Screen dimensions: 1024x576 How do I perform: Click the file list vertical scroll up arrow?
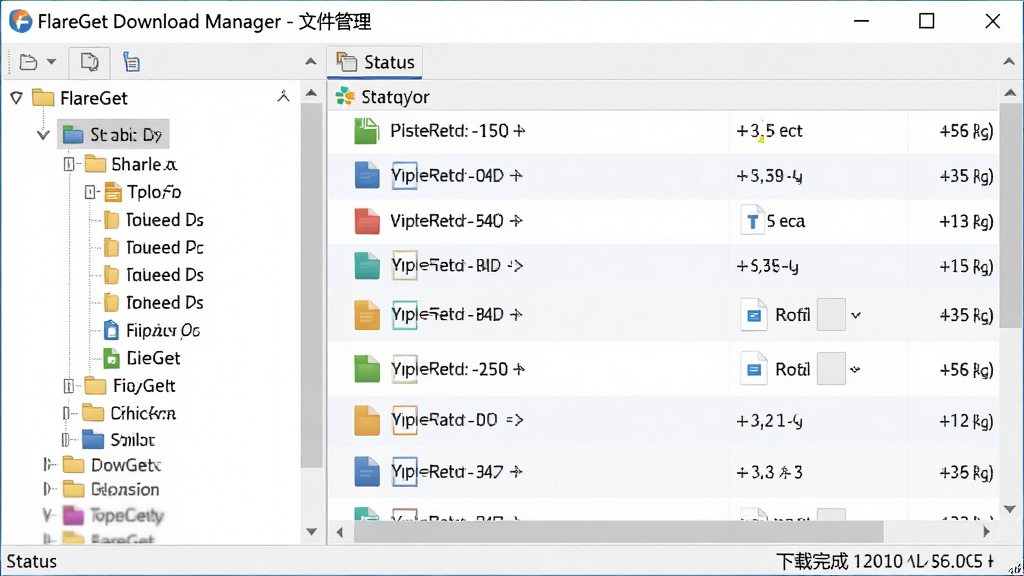coord(1010,93)
